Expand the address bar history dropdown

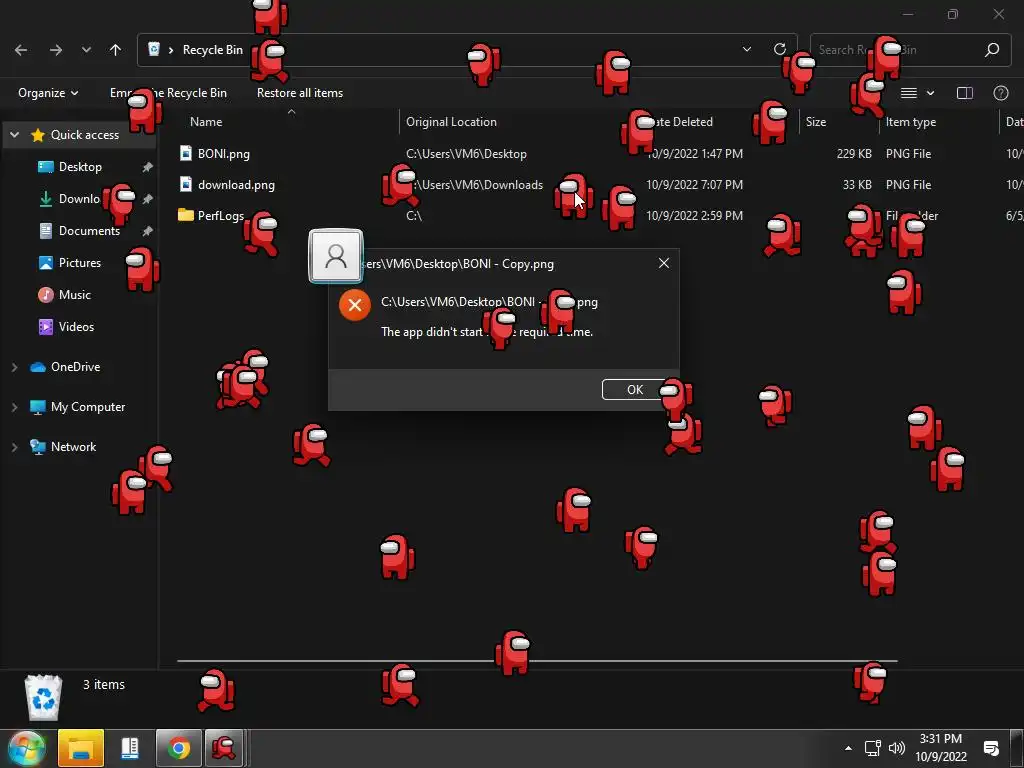(747, 50)
